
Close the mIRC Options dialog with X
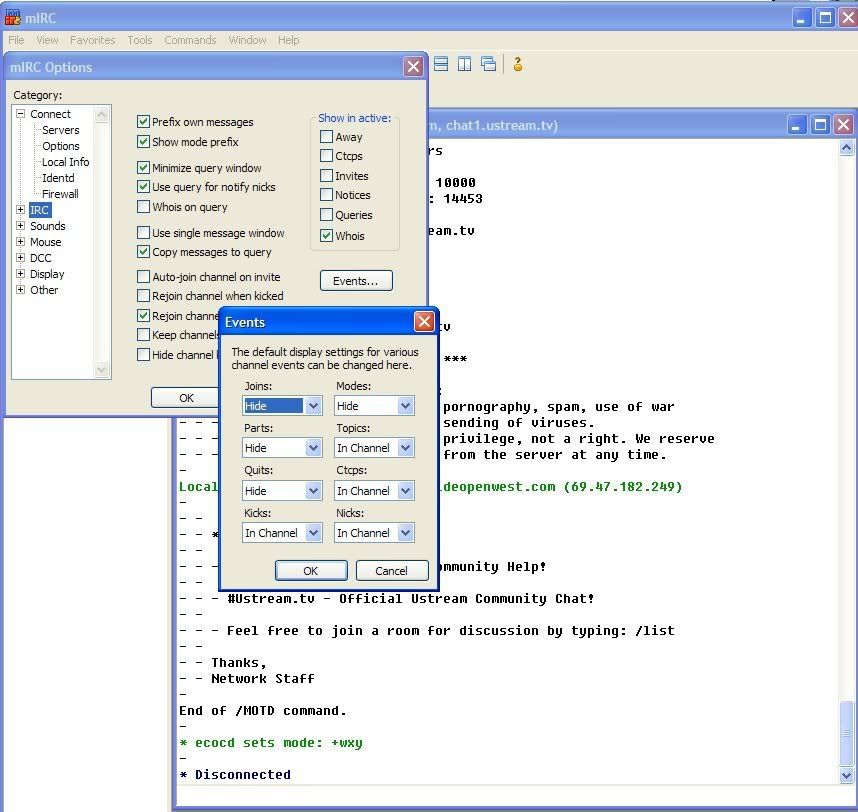413,67
